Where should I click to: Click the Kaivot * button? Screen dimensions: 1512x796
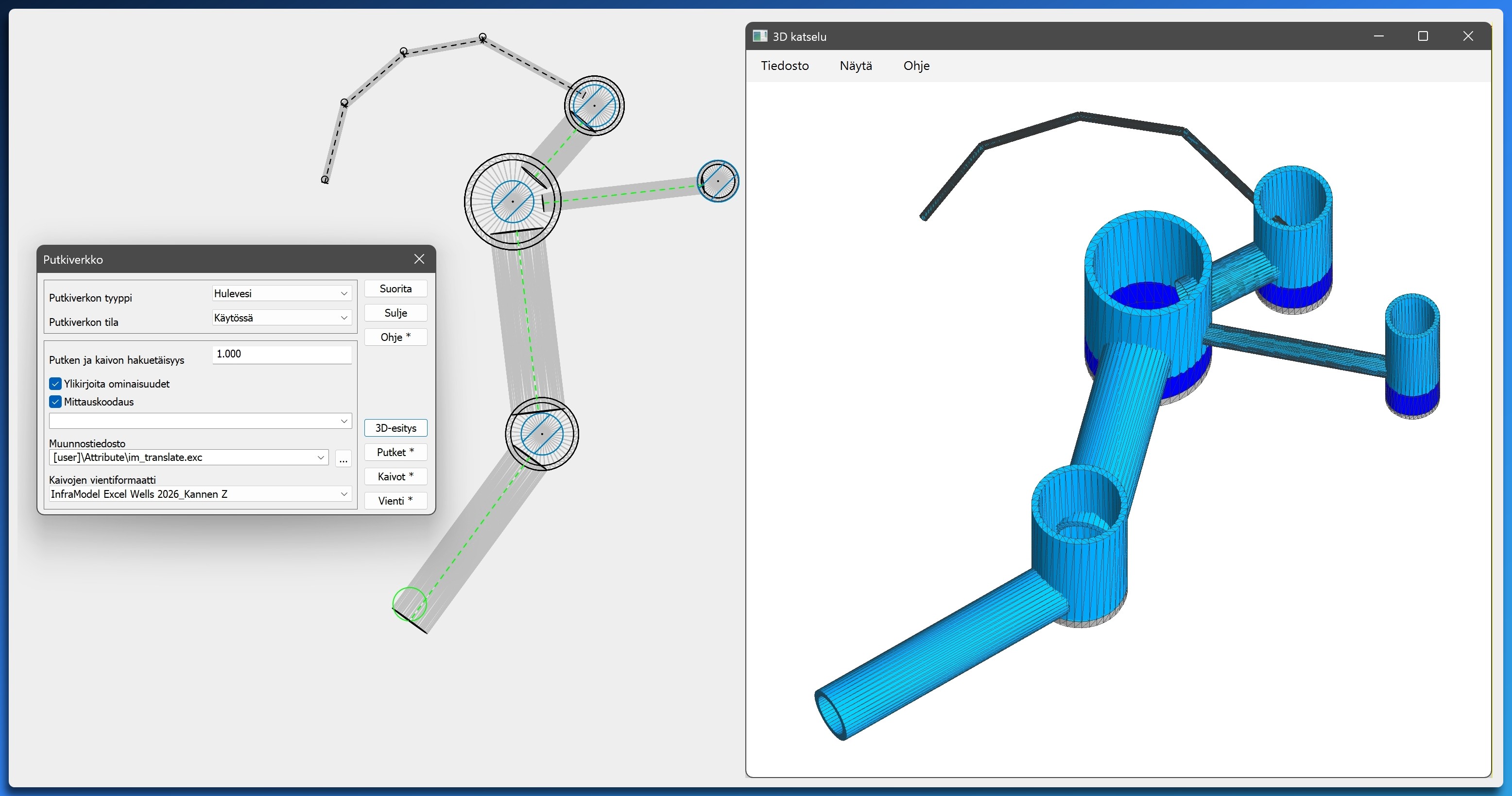395,476
